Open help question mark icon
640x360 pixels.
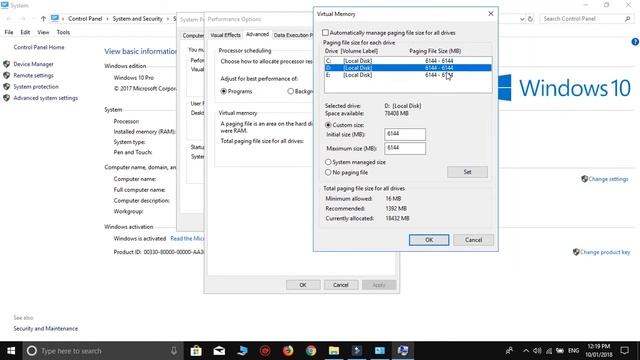[635, 42]
